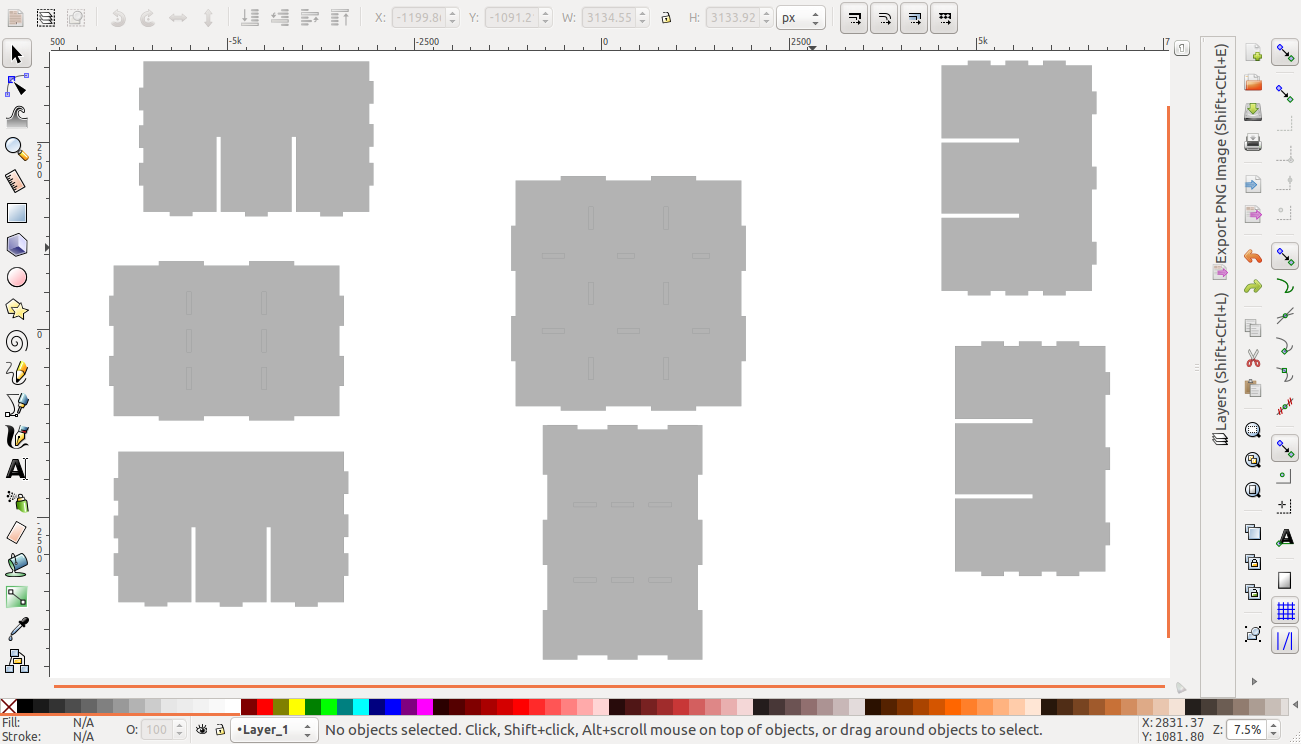Screen dimensions: 1301x744
Task: Open the Export PNG Image panel tab
Action: pyautogui.click(x=1220, y=161)
